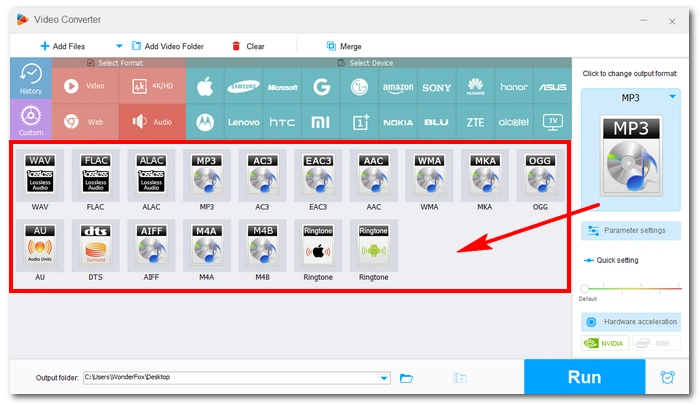Viewport: 700px width, 405px height.
Task: Toggle Hardware acceleration
Action: point(631,321)
